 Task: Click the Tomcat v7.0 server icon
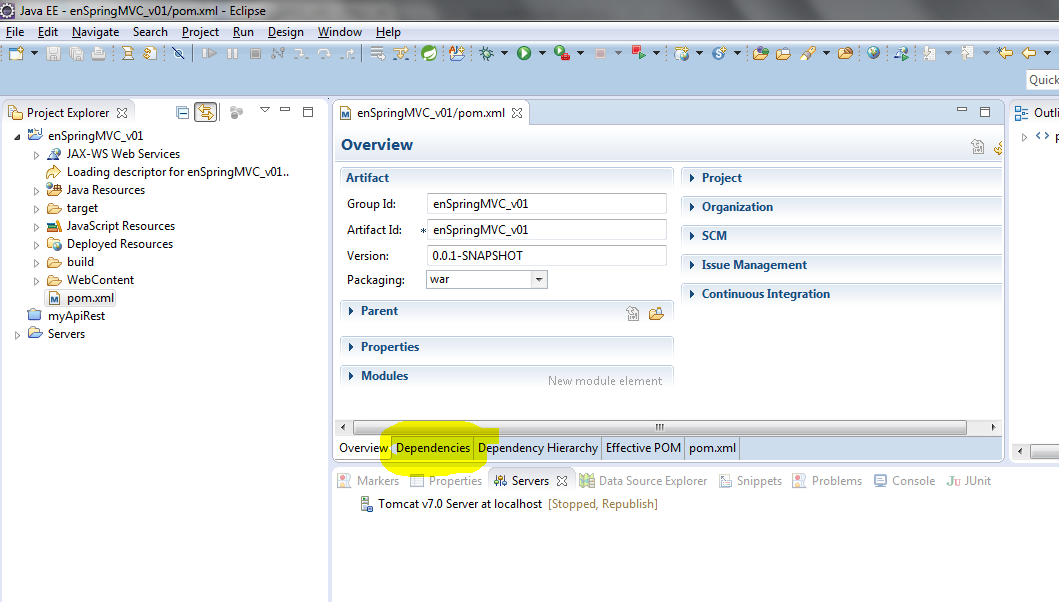367,504
